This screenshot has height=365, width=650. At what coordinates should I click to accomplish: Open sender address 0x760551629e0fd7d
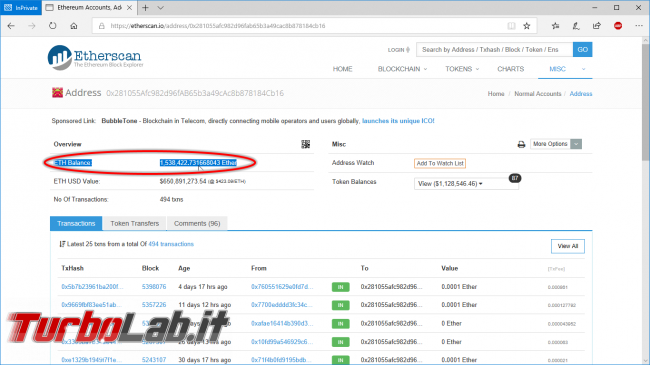click(x=282, y=287)
